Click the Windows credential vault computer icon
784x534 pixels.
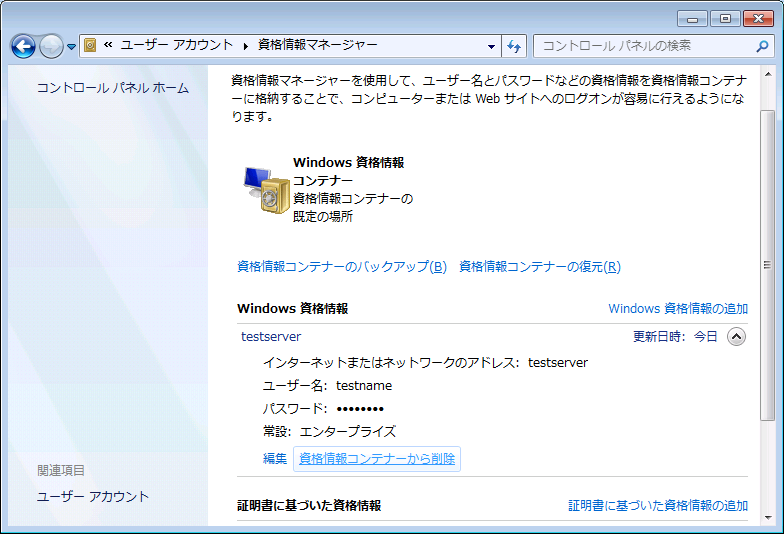pos(266,190)
